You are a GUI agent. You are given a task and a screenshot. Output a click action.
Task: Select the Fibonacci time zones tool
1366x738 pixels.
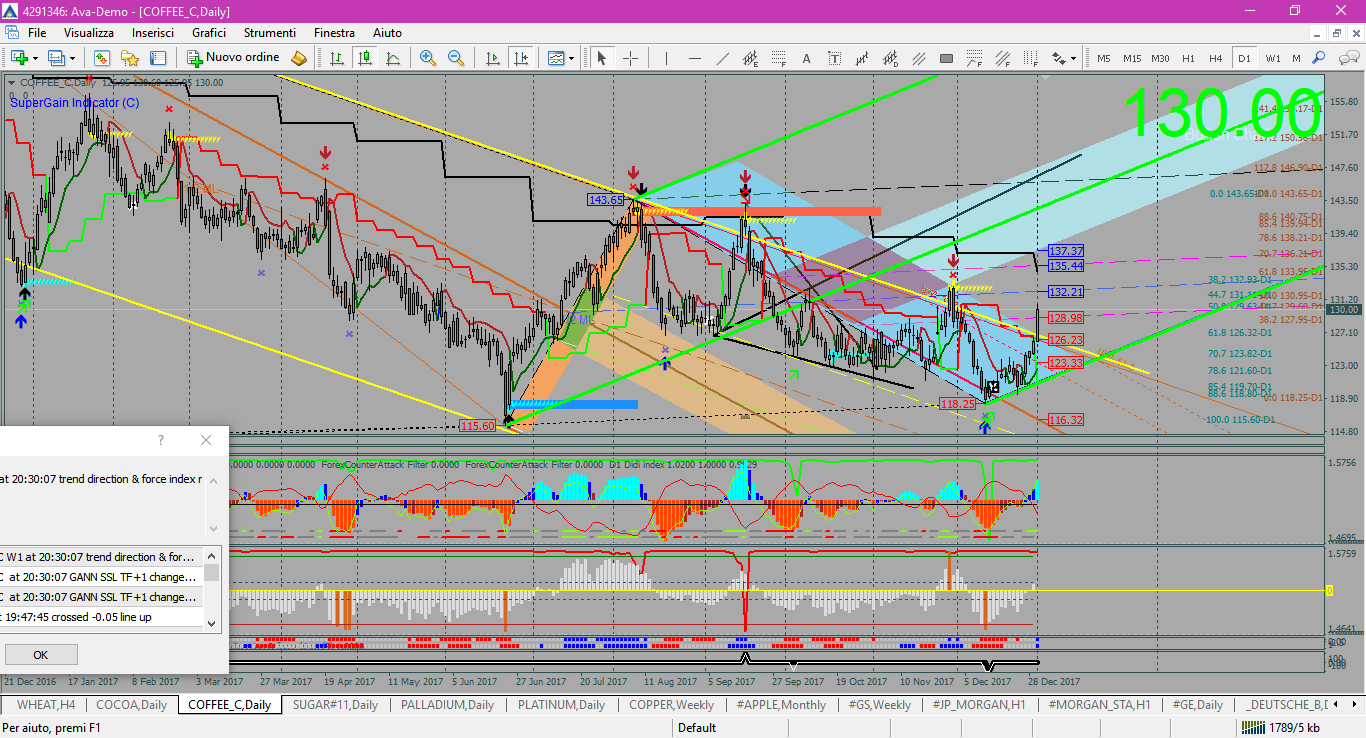[x=1030, y=58]
